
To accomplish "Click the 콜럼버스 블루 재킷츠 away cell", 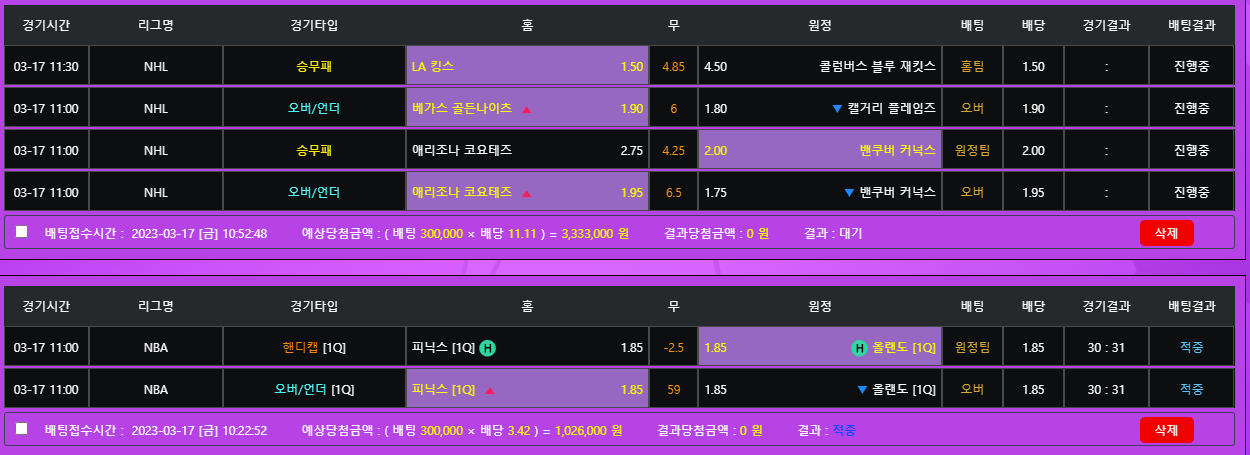I will pyautogui.click(x=819, y=67).
